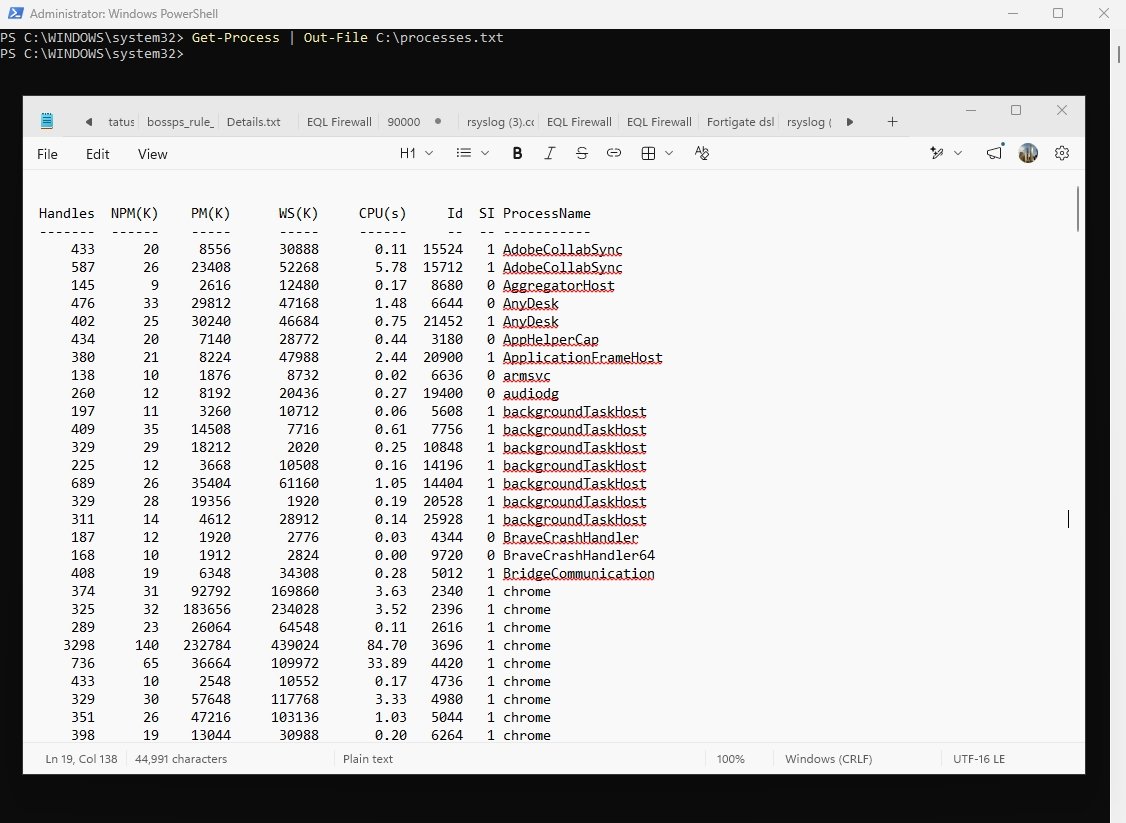Image resolution: width=1126 pixels, height=823 pixels.
Task: Switch to the Details.txt tab
Action: (253, 122)
